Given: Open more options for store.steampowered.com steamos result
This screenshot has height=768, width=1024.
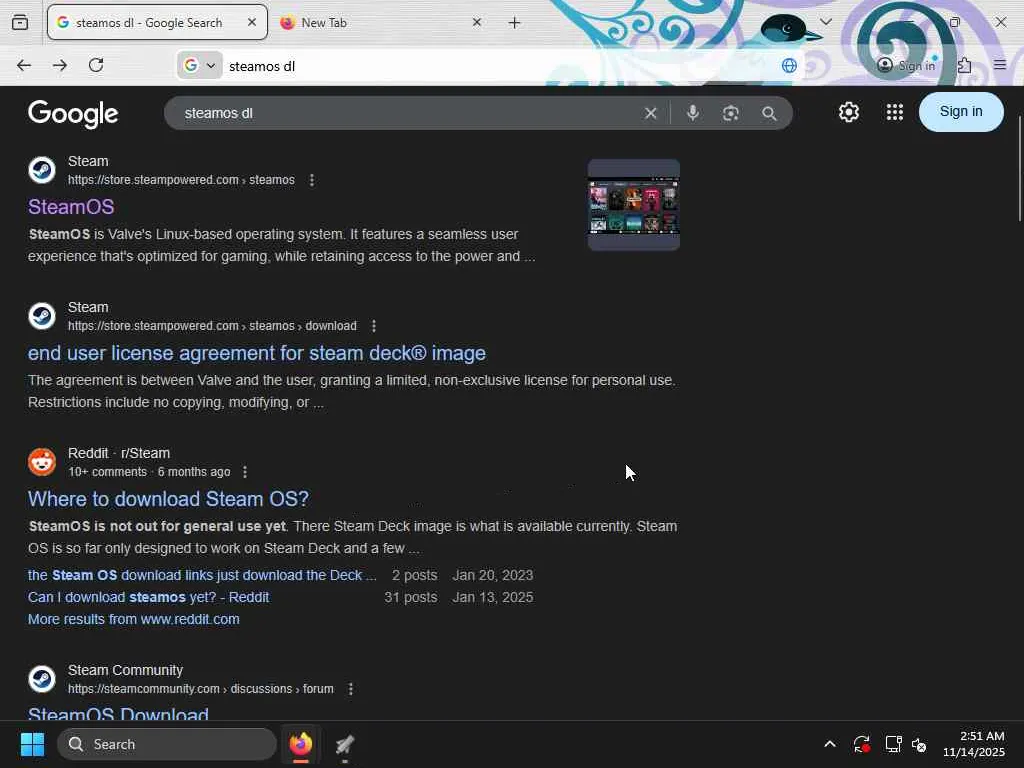Looking at the screenshot, I should click(x=312, y=180).
